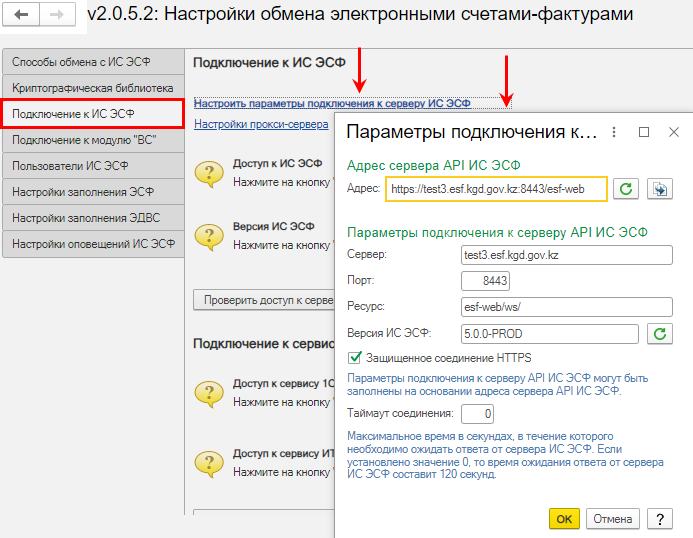Refresh the Версия ИС ЭСФ value
Viewport: 693px width, 538px height.
click(660, 334)
